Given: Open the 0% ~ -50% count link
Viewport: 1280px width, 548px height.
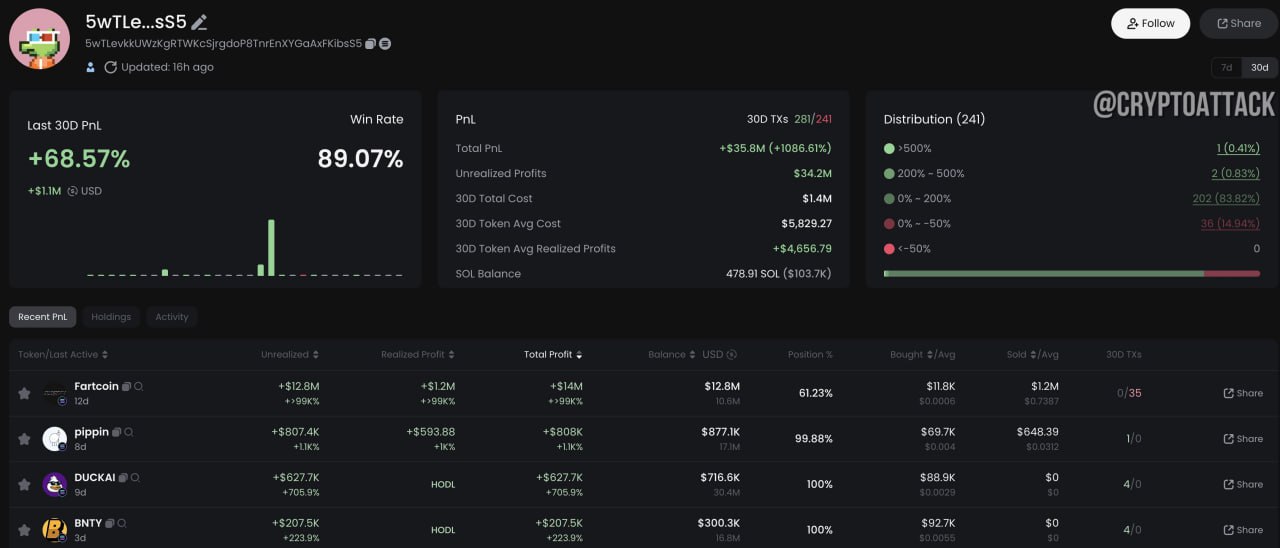Looking at the screenshot, I should pos(1230,223).
